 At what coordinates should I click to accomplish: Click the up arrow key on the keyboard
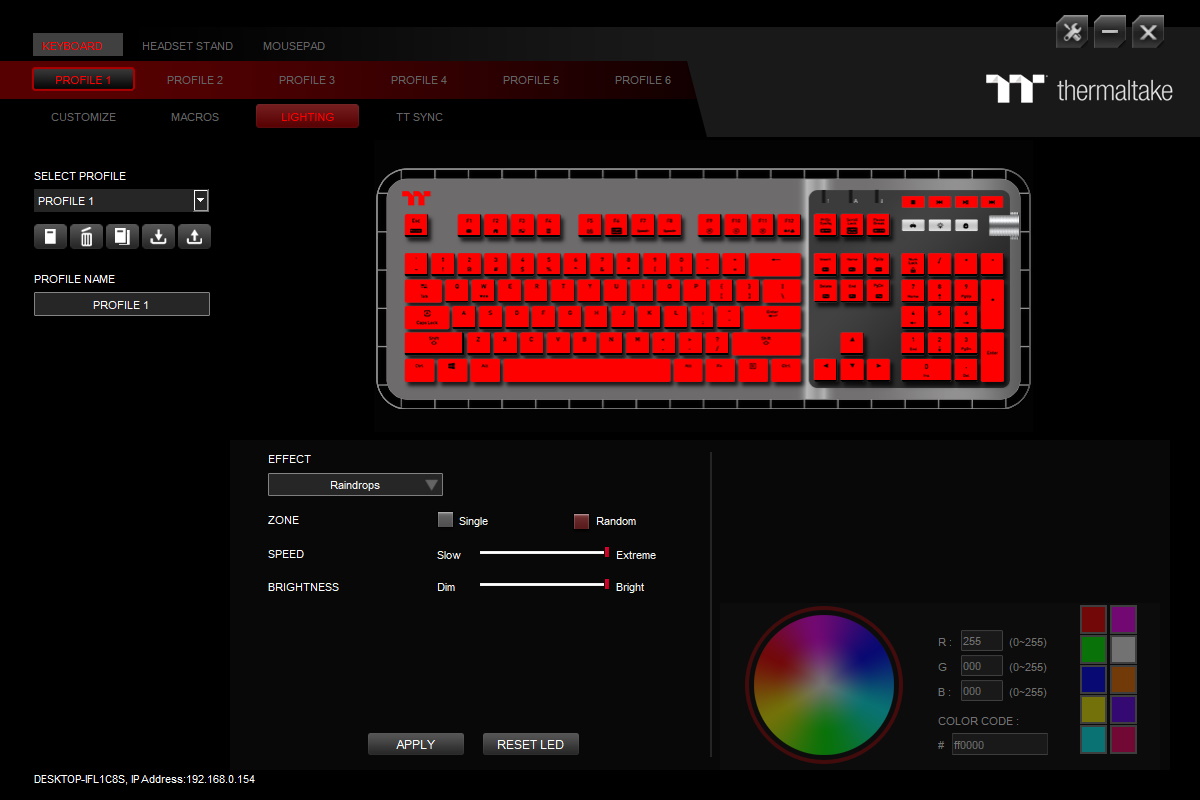point(851,343)
